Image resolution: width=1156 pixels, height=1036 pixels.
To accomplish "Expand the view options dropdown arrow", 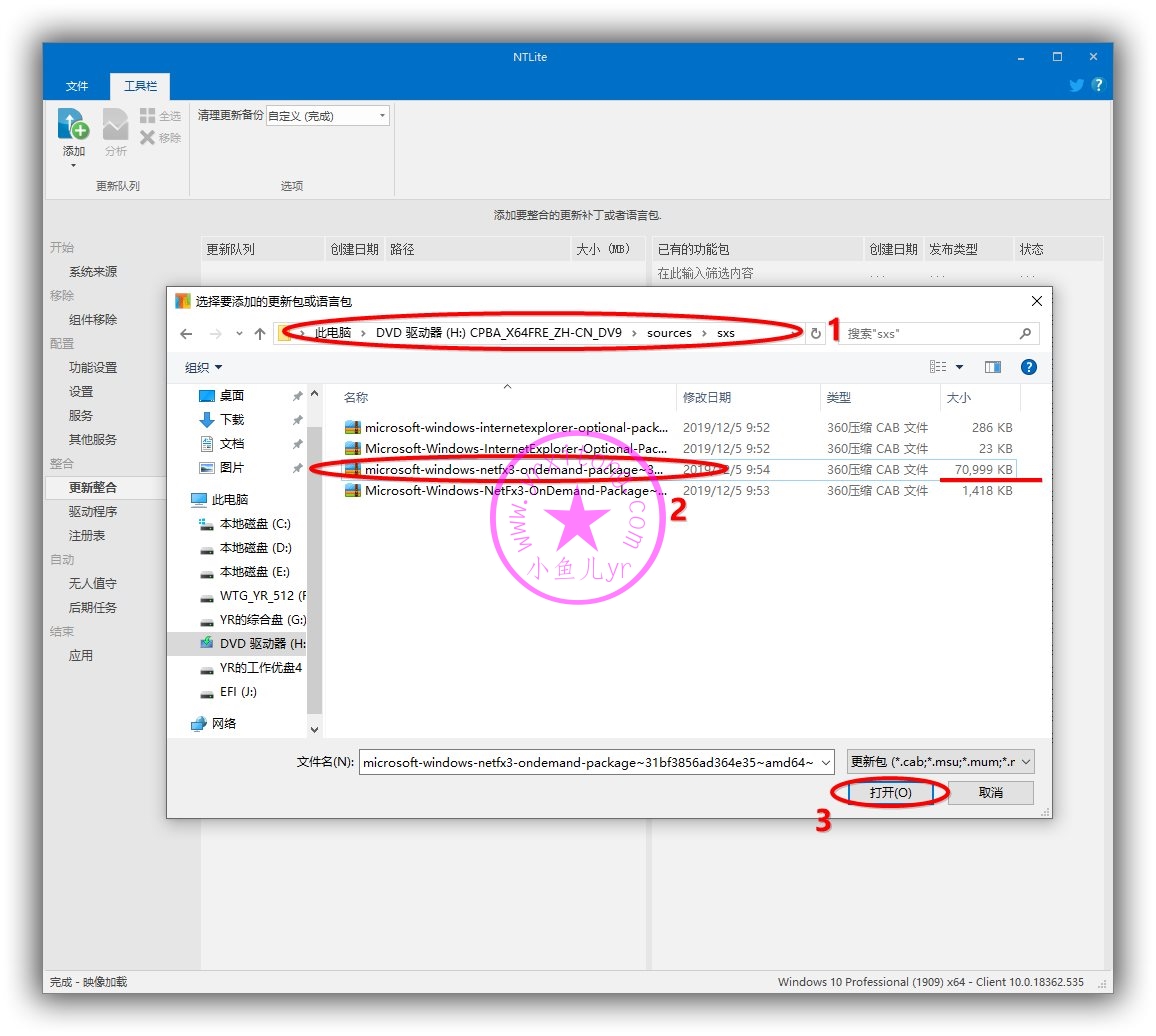I will pyautogui.click(x=959, y=367).
